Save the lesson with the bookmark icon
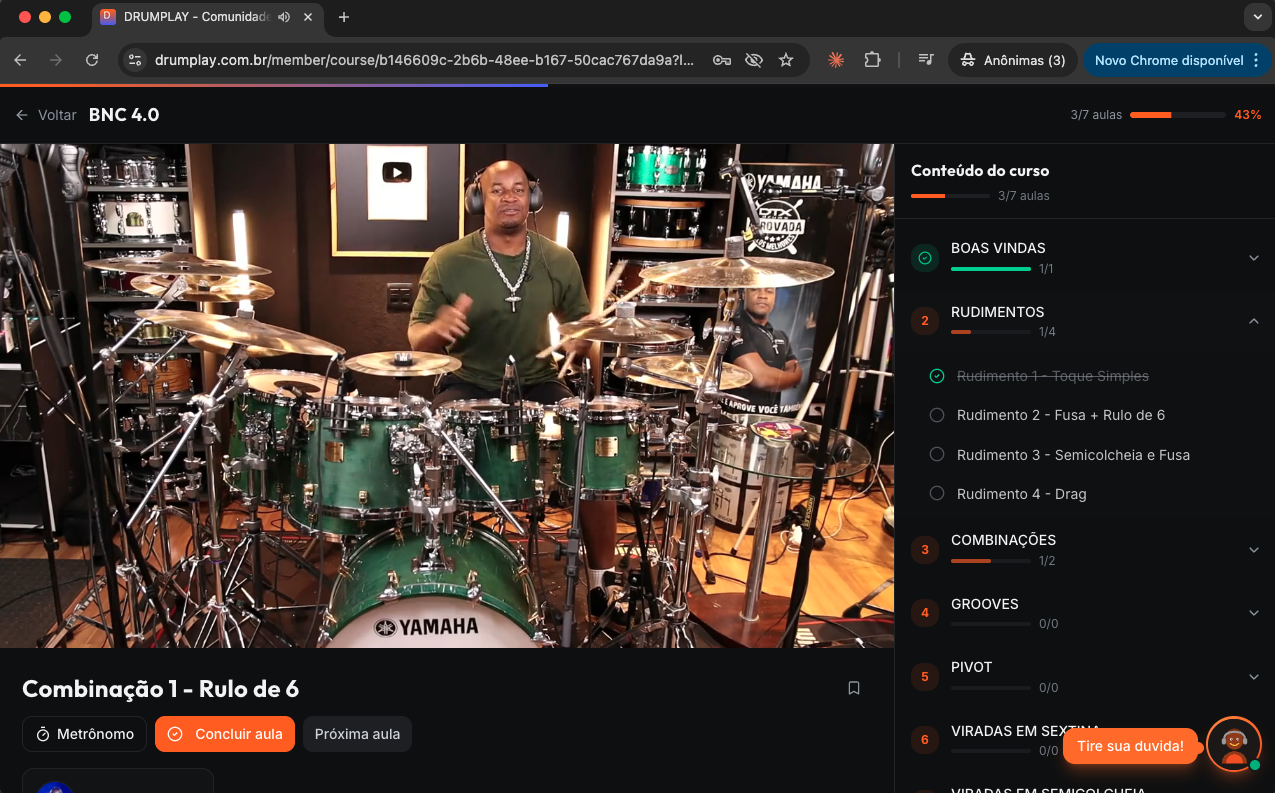Viewport: 1275px width, 793px height. click(854, 688)
